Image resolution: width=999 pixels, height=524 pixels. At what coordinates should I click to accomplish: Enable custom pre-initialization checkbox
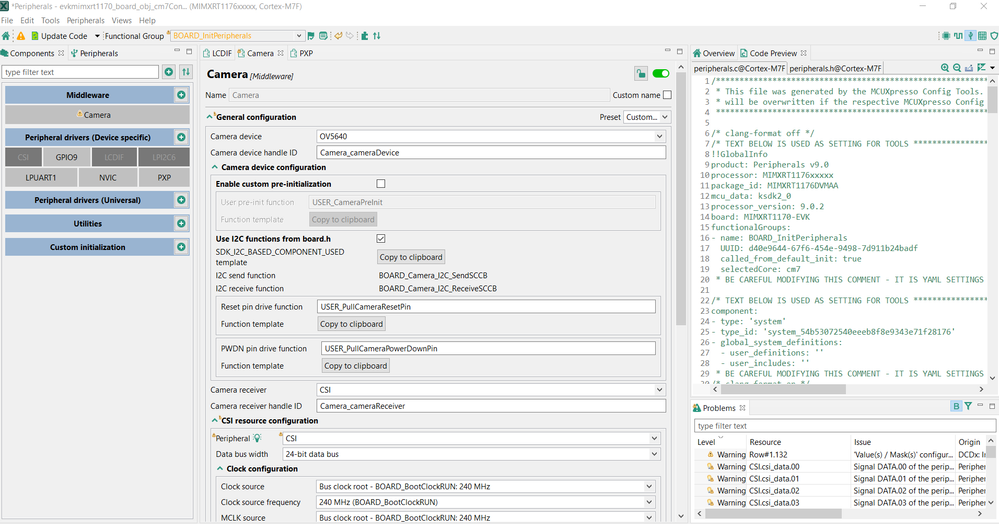[380, 184]
